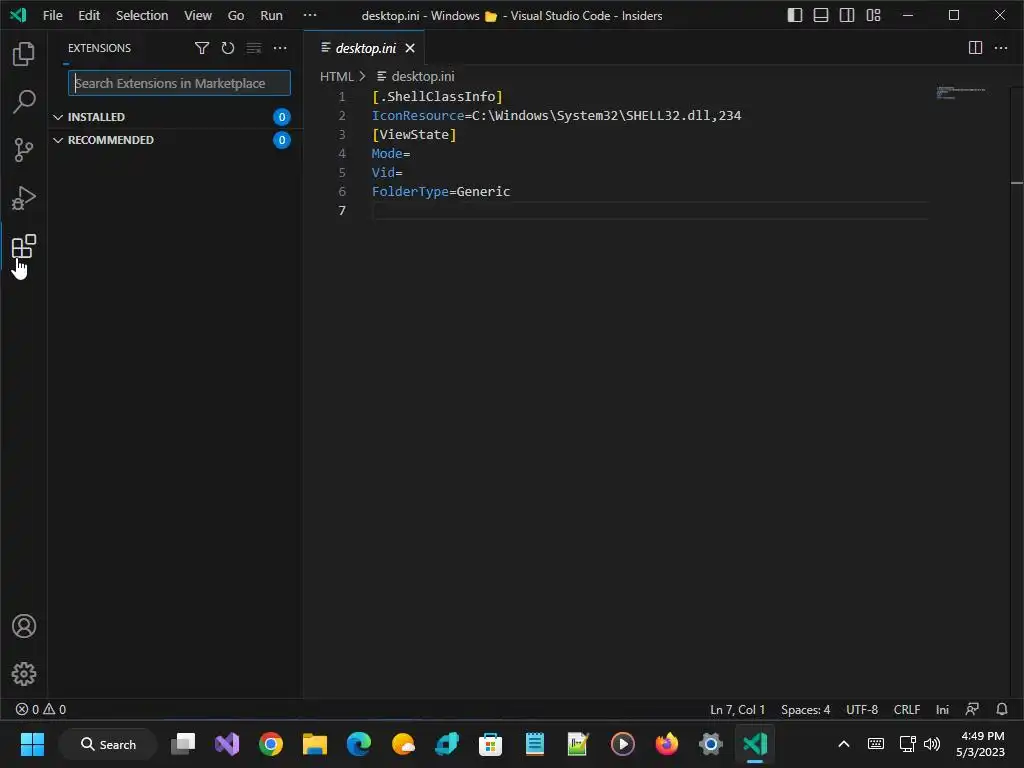Open the Go menu
1024x768 pixels.
pyautogui.click(x=236, y=15)
